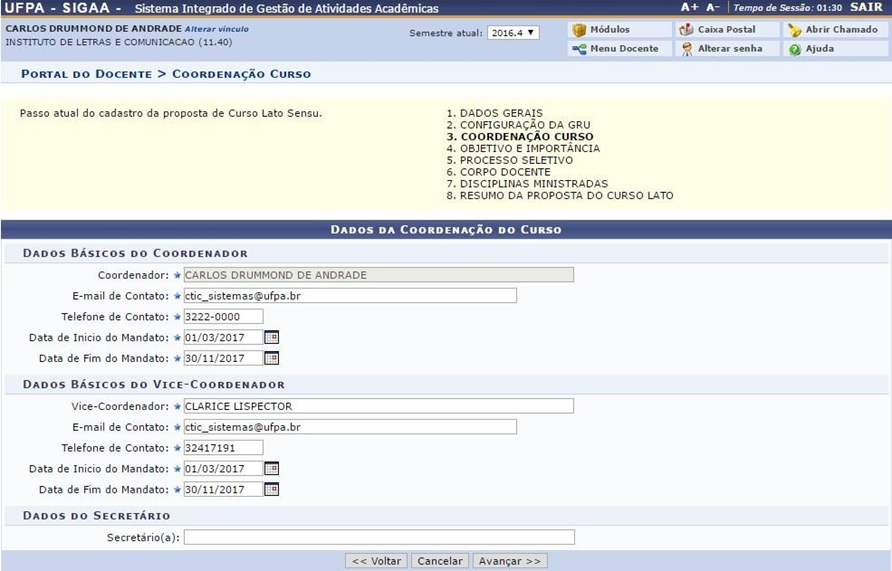Click the Secretário(a) input field
The width and height of the screenshot is (892, 571).
click(x=379, y=537)
